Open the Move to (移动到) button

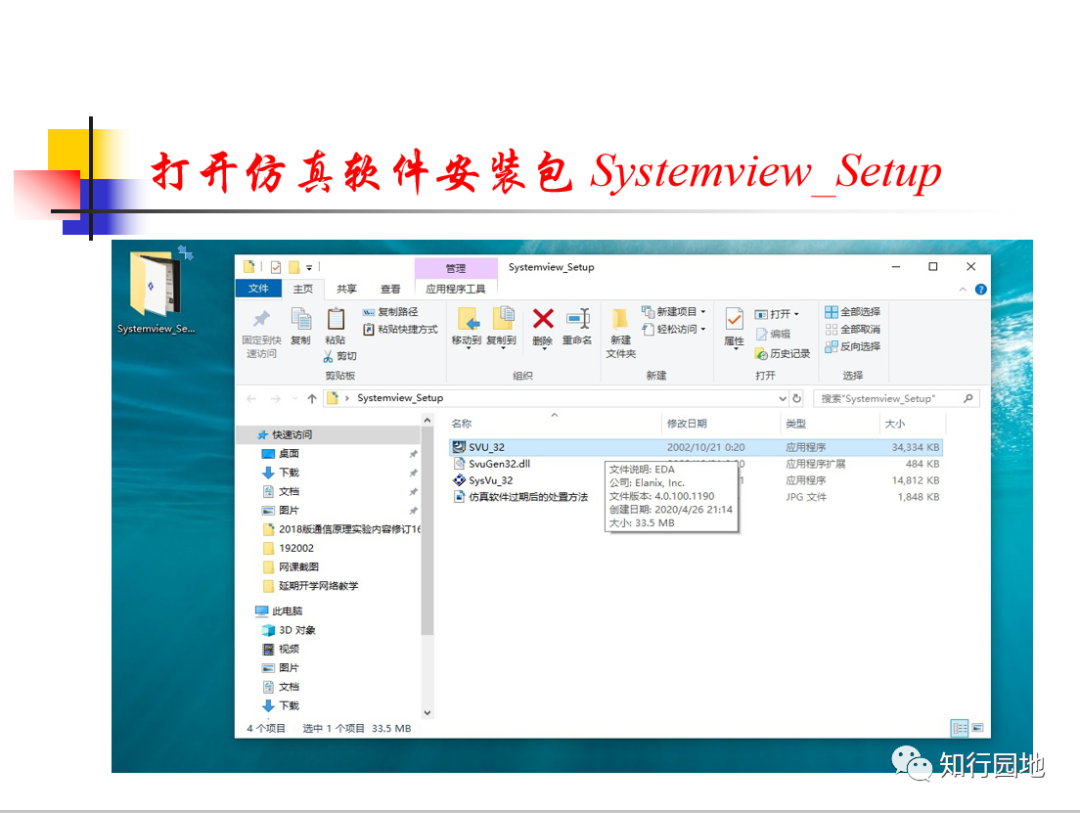[466, 327]
